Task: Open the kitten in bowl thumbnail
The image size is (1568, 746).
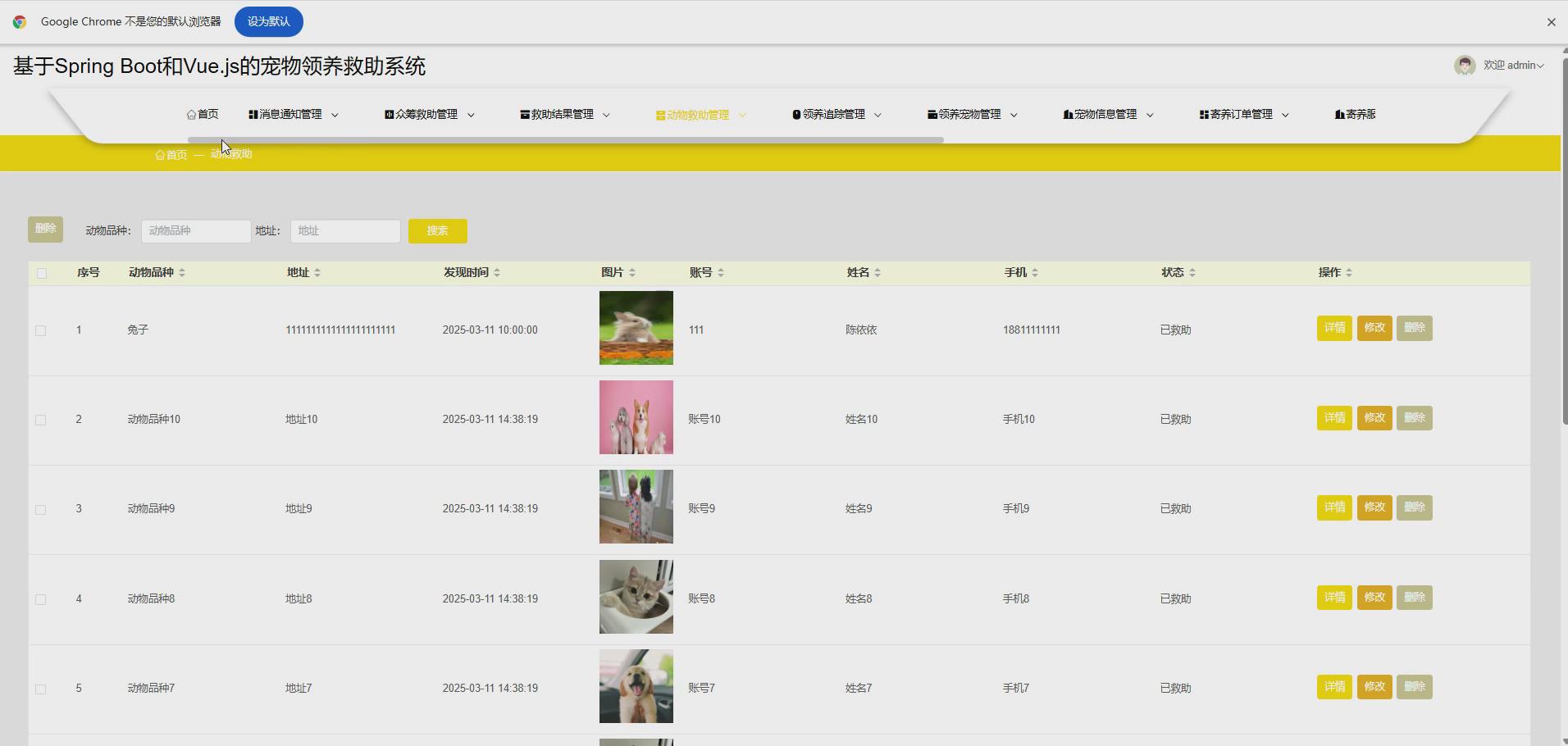Action: pyautogui.click(x=636, y=597)
